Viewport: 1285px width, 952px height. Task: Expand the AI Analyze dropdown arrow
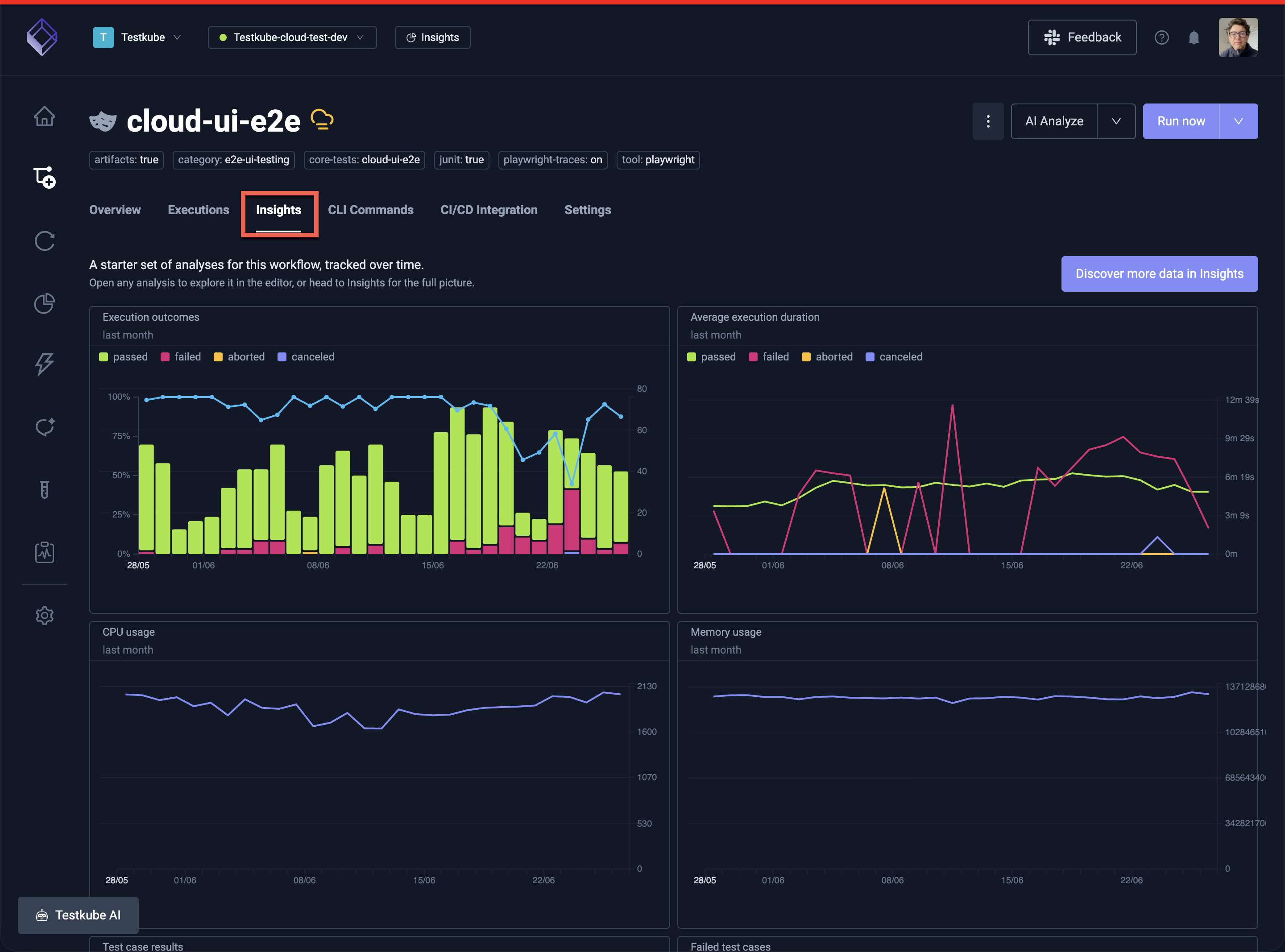pos(1116,121)
